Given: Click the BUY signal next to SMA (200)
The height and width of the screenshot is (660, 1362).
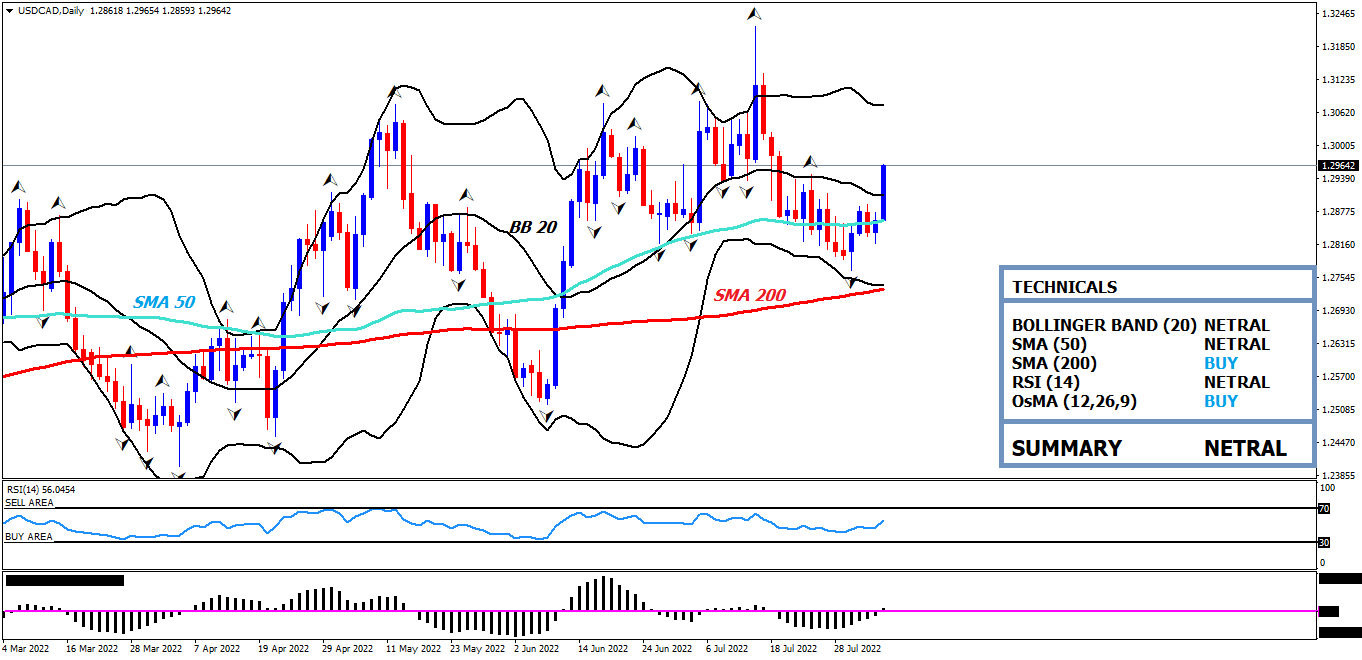Looking at the screenshot, I should [x=1220, y=363].
